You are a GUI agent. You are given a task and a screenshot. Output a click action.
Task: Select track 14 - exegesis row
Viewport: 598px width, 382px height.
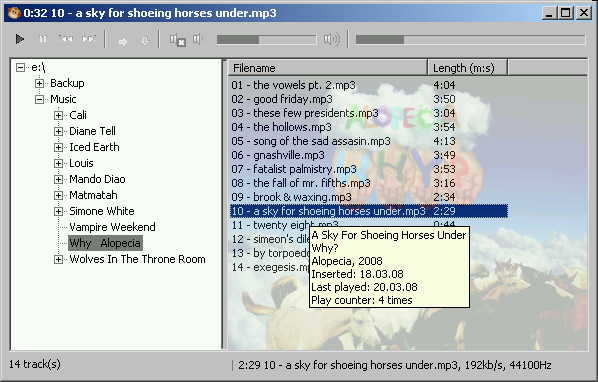pyautogui.click(x=270, y=267)
